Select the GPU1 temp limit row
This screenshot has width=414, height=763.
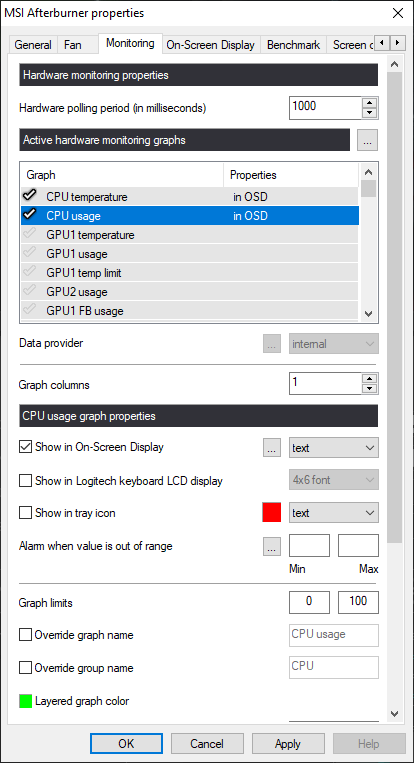(190, 272)
